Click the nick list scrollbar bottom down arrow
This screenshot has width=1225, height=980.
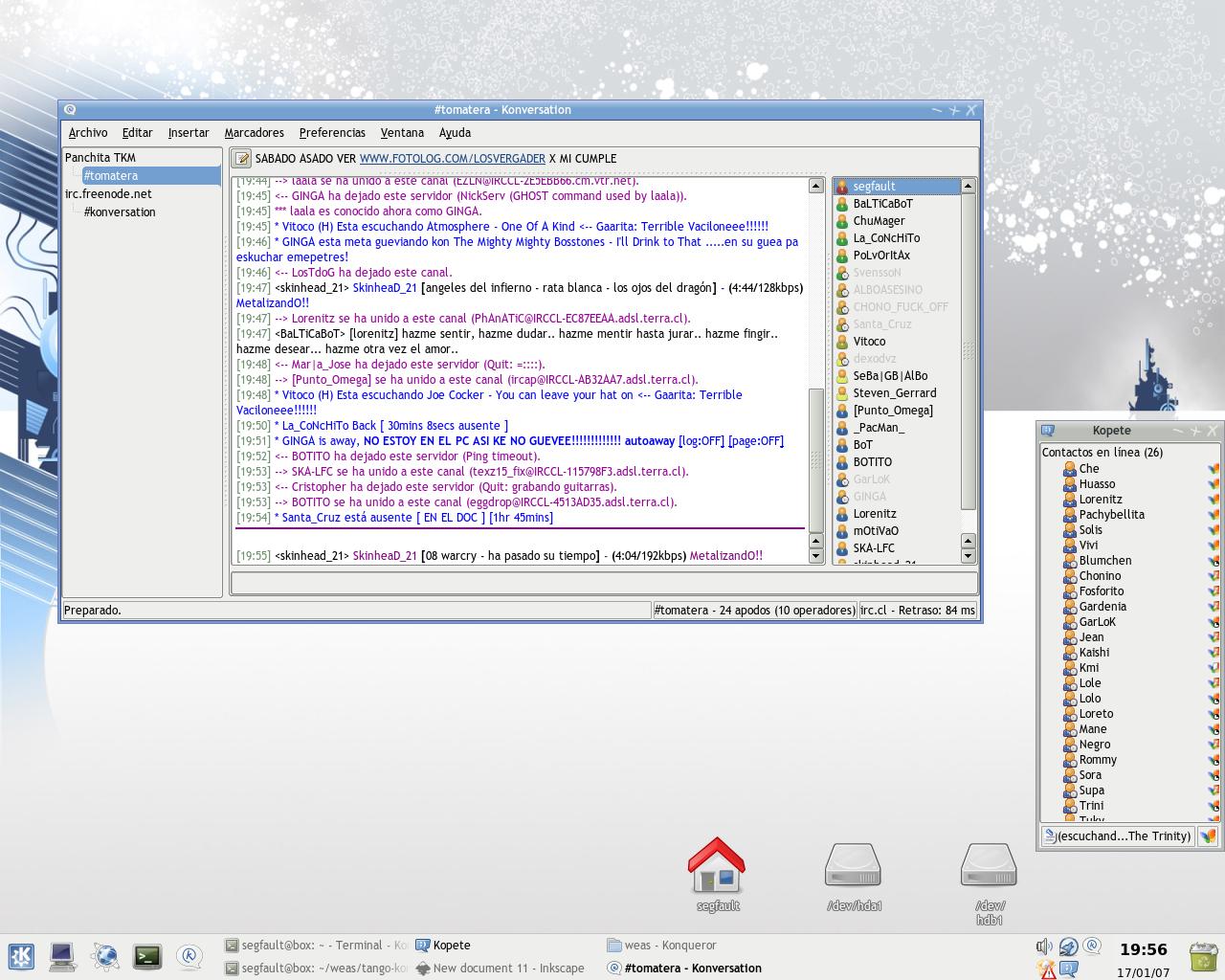968,556
